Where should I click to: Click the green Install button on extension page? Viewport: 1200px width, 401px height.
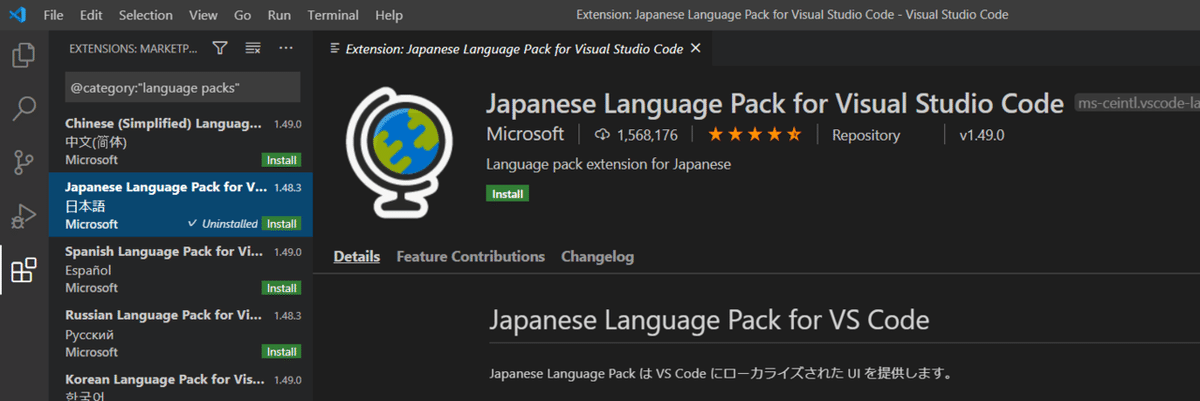pos(508,193)
